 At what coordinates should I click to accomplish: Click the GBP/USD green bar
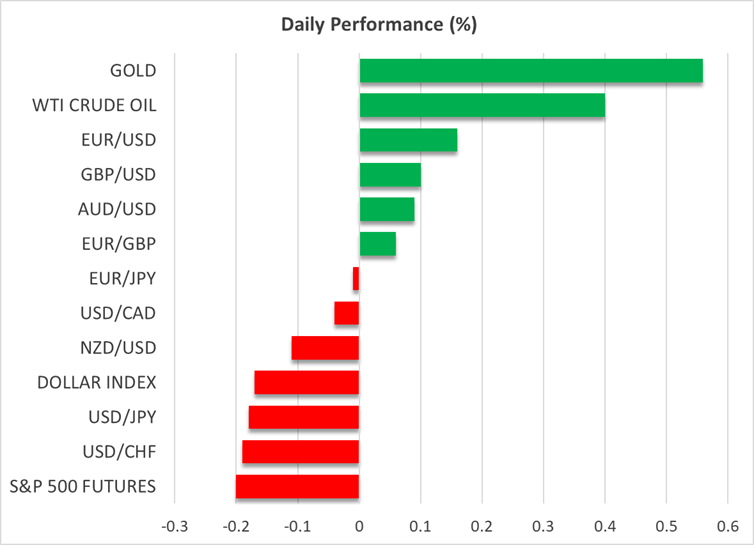point(390,175)
